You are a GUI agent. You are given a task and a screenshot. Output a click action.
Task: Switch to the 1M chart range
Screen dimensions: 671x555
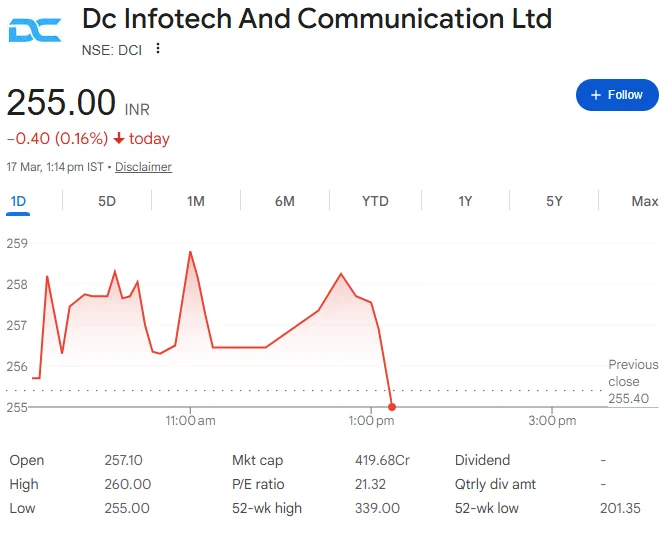coord(196,201)
